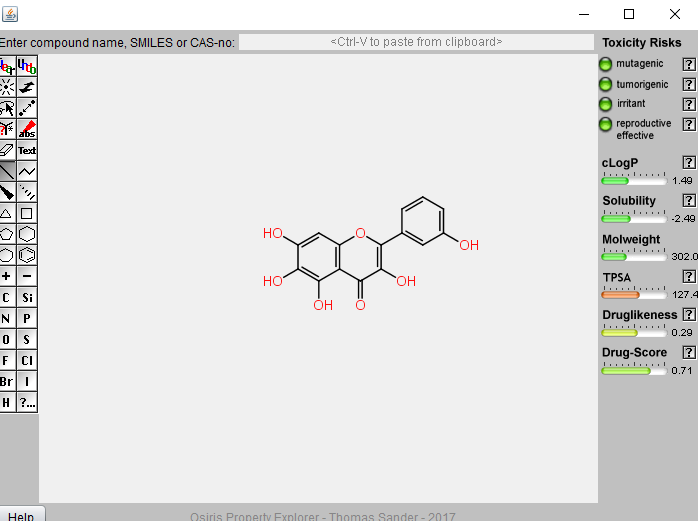Select the plus charge tool
This screenshot has height=521, width=698.
click(x=8, y=276)
